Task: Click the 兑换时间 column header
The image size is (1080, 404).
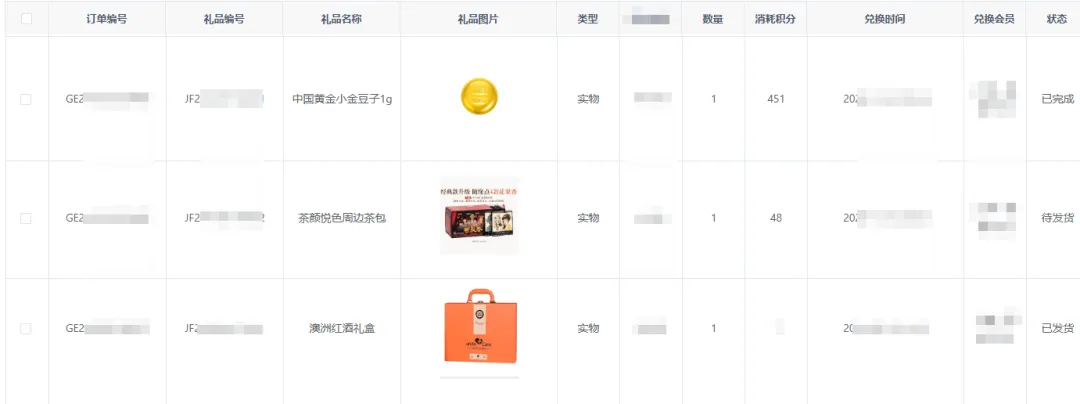Action: click(x=885, y=19)
